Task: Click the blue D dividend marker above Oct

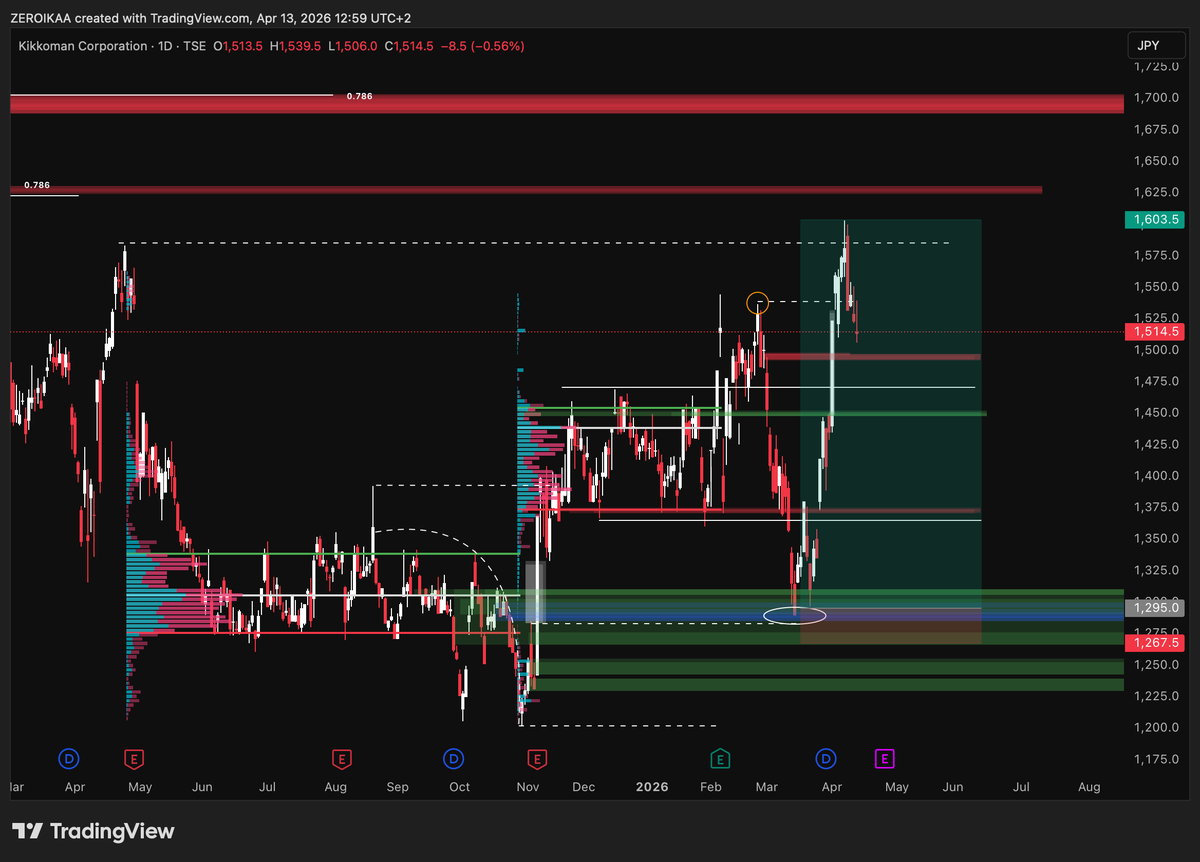Action: [x=454, y=759]
